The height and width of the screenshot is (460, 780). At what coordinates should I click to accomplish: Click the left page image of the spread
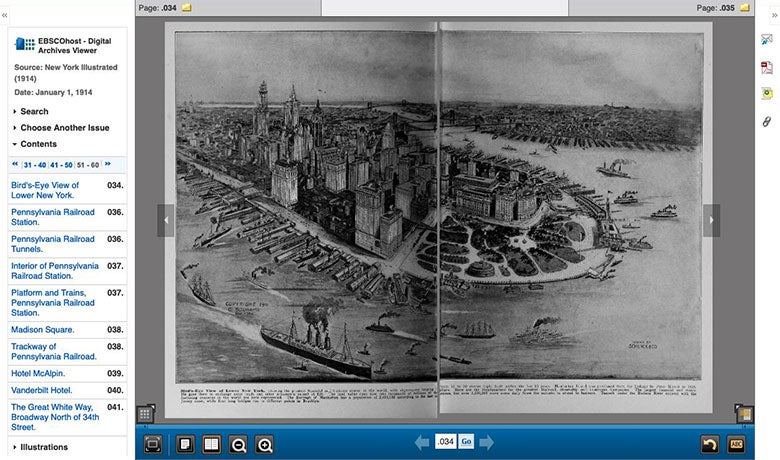pos(301,220)
